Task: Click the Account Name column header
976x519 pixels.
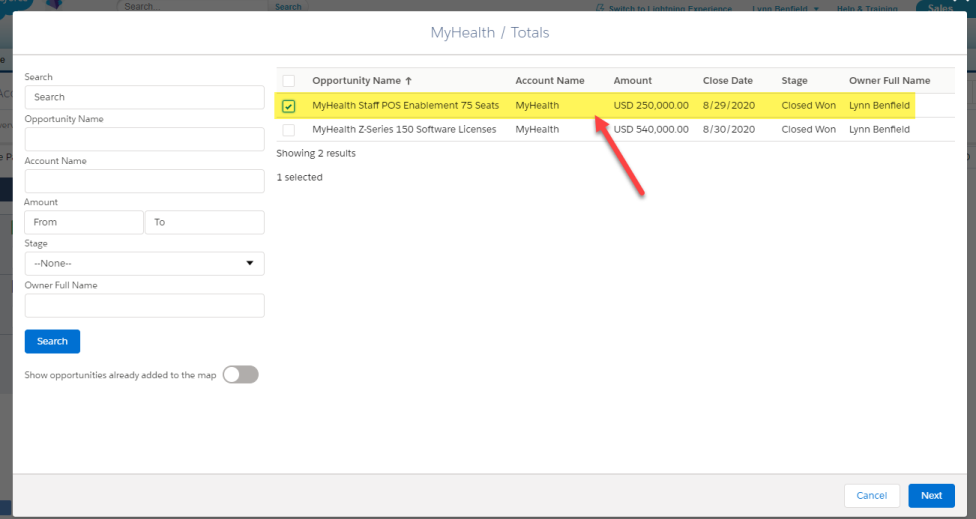Action: [x=550, y=81]
